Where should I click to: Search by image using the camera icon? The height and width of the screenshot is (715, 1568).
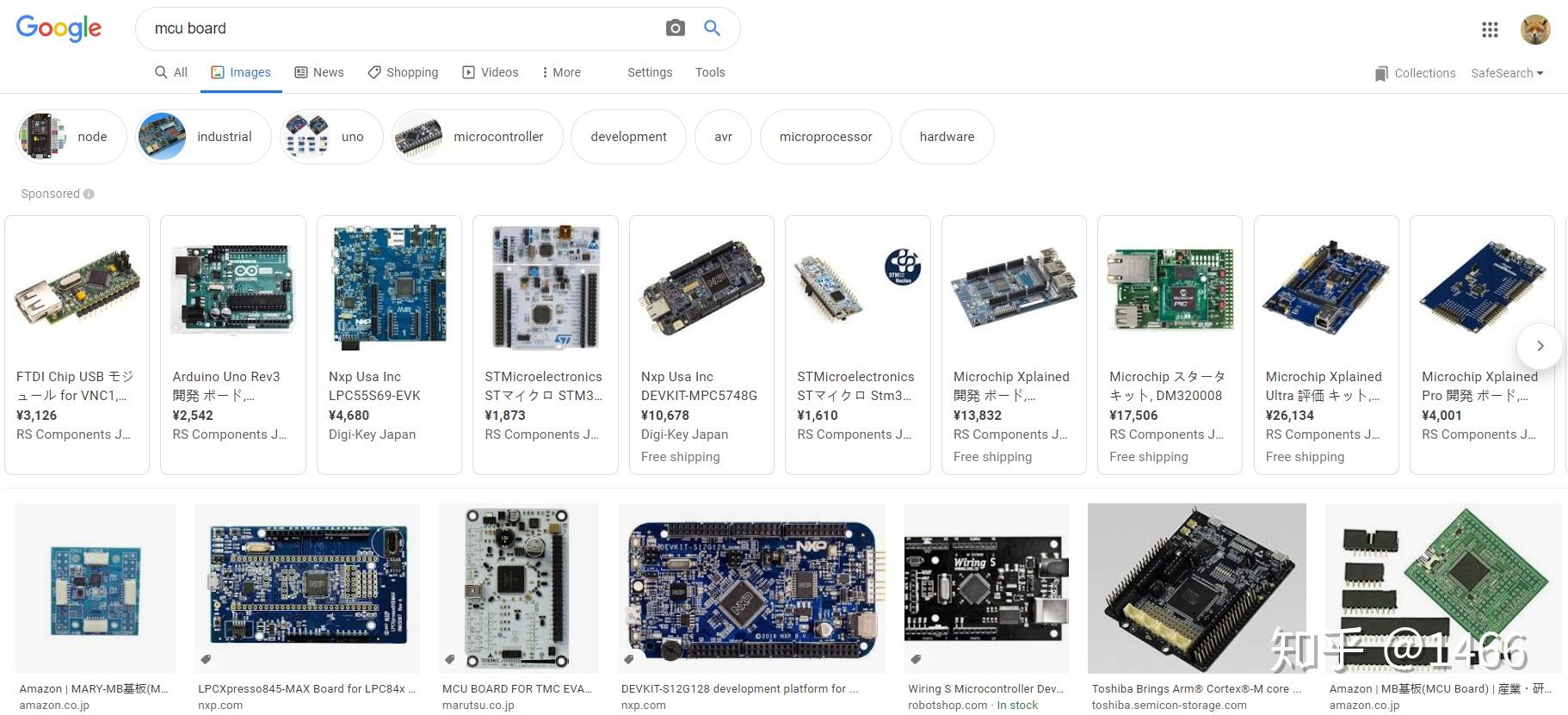click(x=676, y=28)
